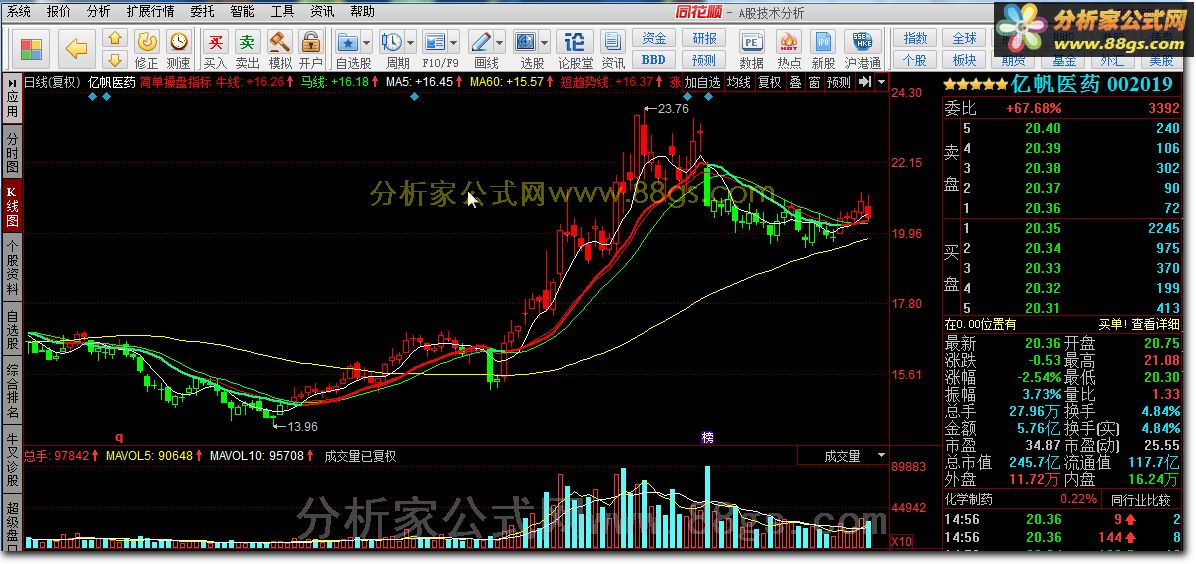Open the 自选股 star folder icon
Screen dimensions: 1196x564
click(x=349, y=42)
